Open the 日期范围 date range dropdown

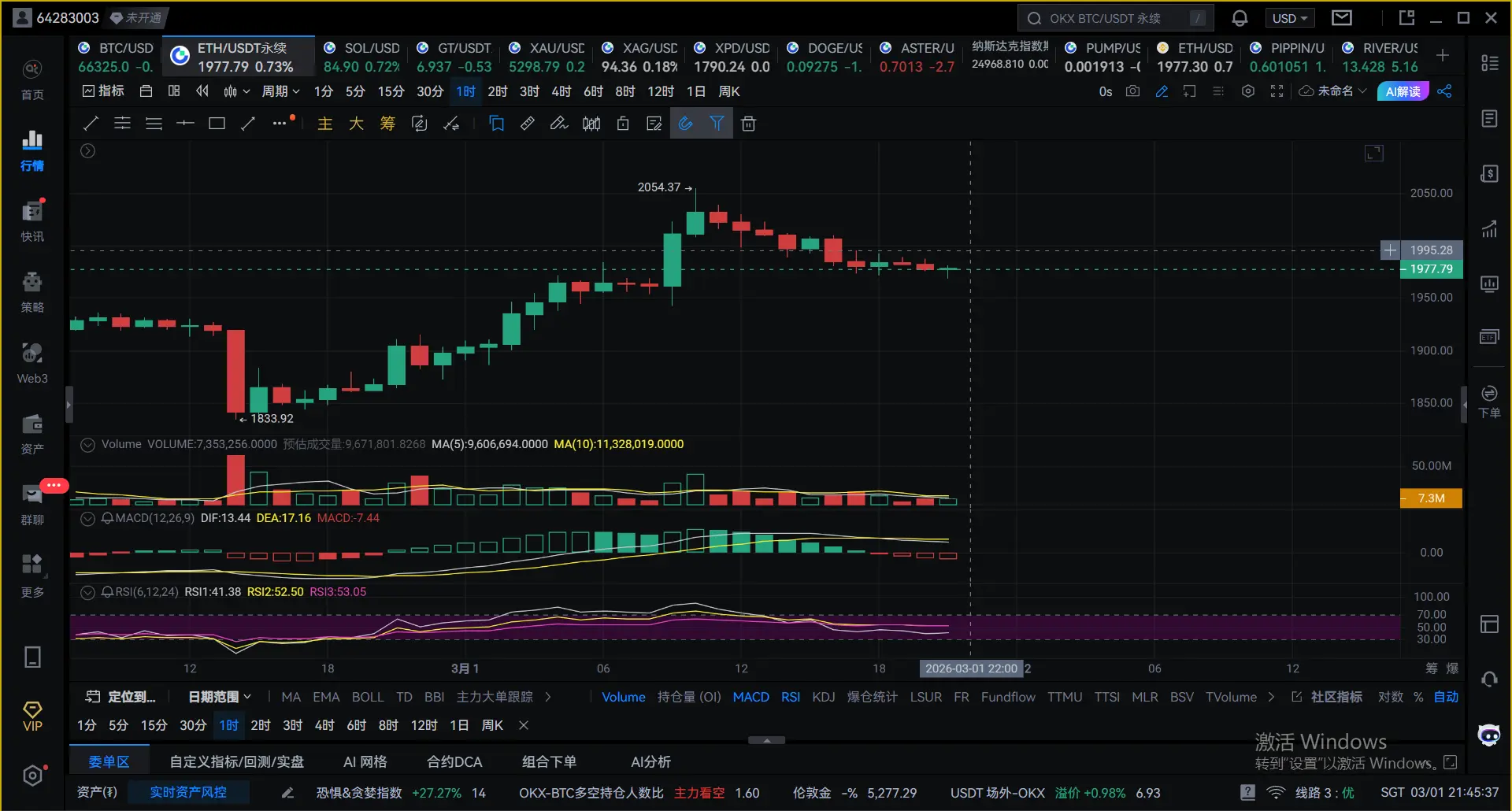point(220,697)
